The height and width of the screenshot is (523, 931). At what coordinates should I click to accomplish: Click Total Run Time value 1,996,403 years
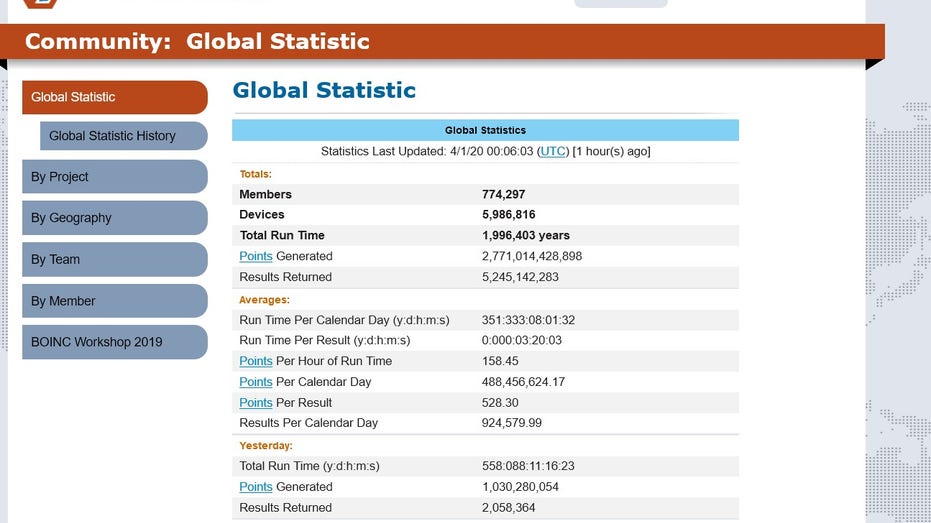pyautogui.click(x=525, y=235)
